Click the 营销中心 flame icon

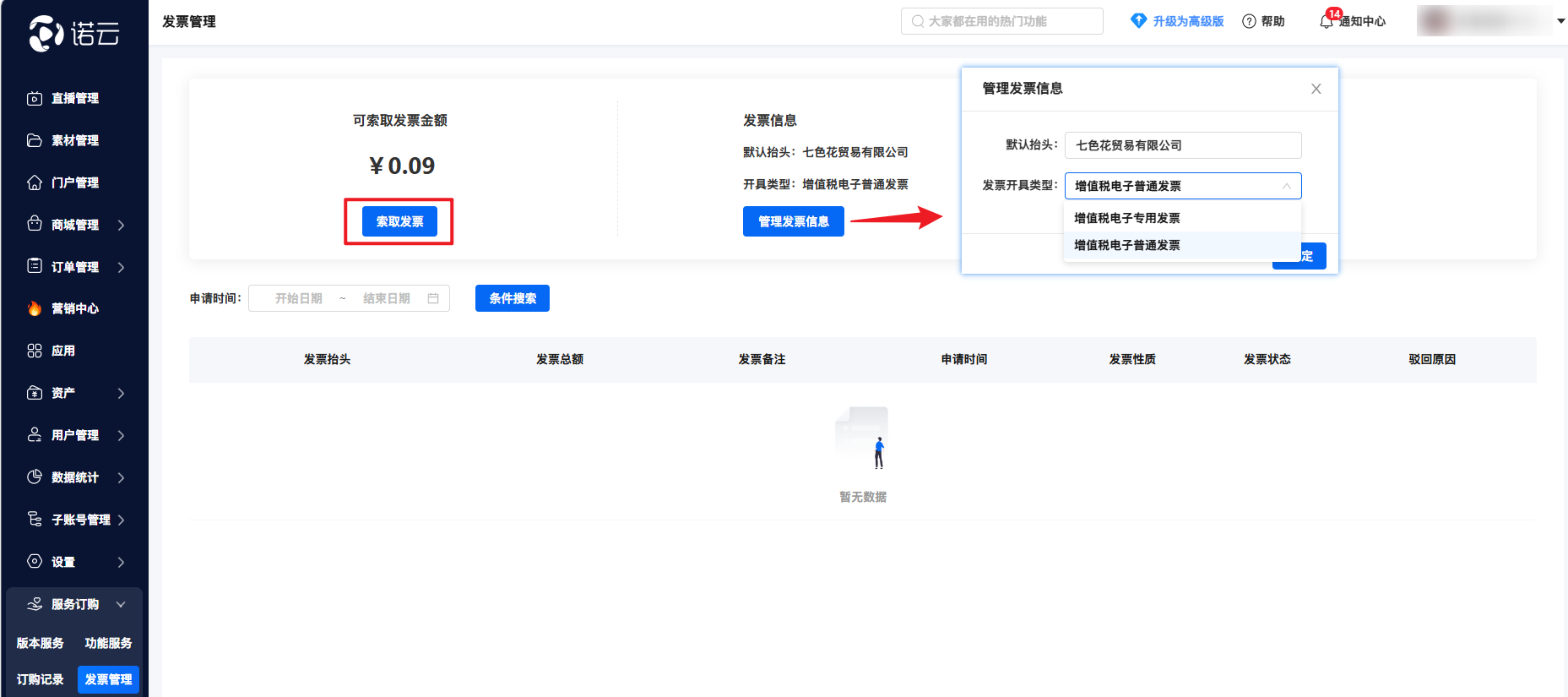[35, 308]
